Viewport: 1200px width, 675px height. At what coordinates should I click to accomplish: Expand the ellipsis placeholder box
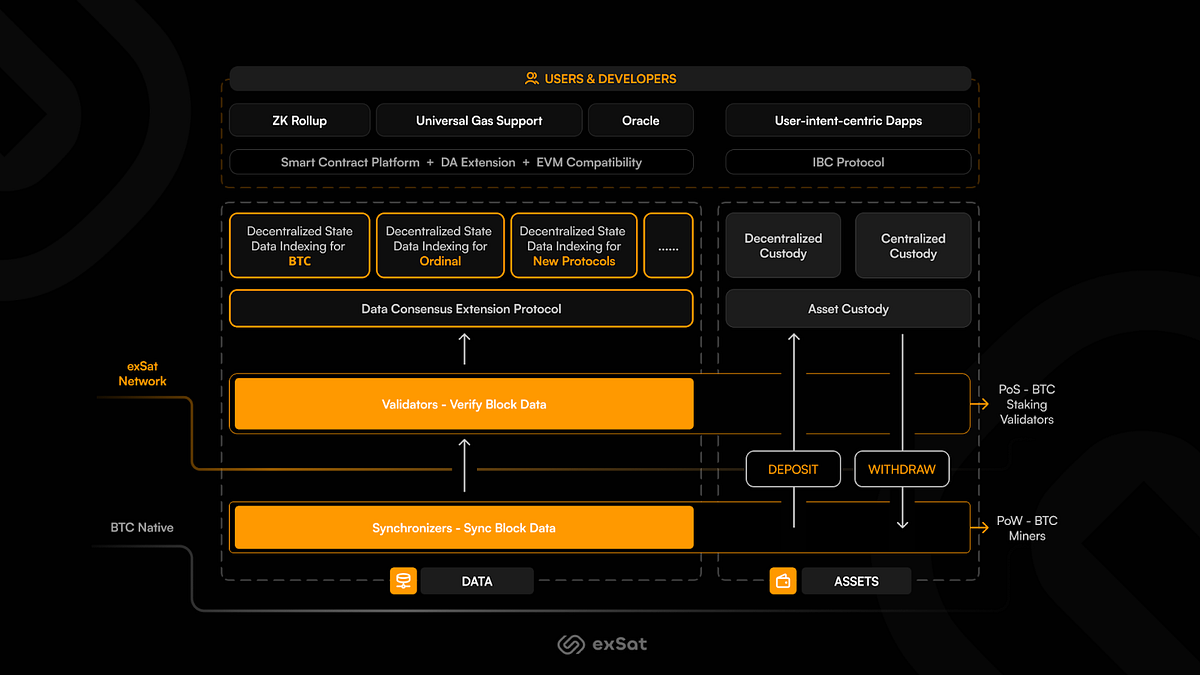pos(668,245)
